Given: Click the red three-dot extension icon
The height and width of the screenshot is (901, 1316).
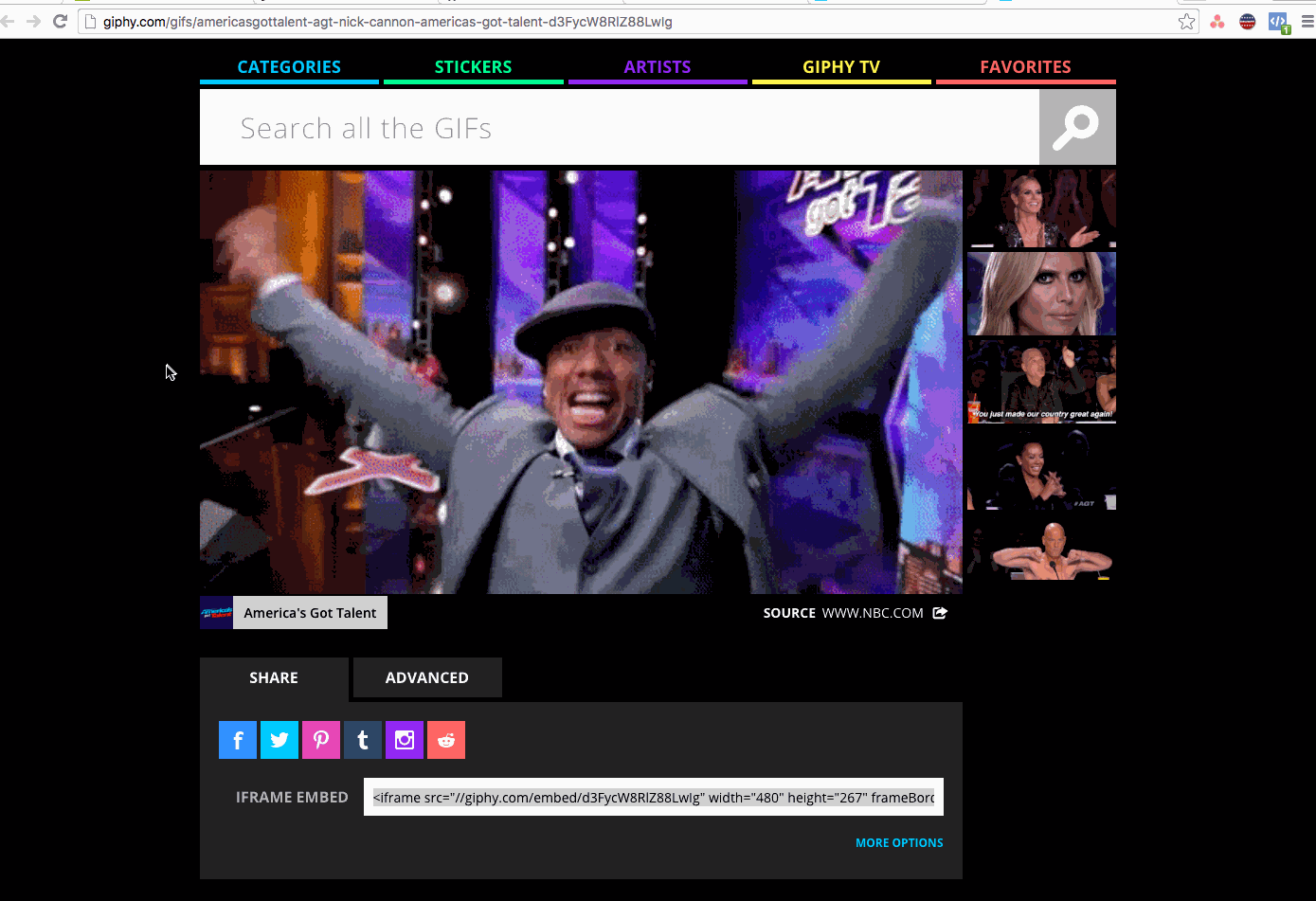Looking at the screenshot, I should (x=1217, y=22).
